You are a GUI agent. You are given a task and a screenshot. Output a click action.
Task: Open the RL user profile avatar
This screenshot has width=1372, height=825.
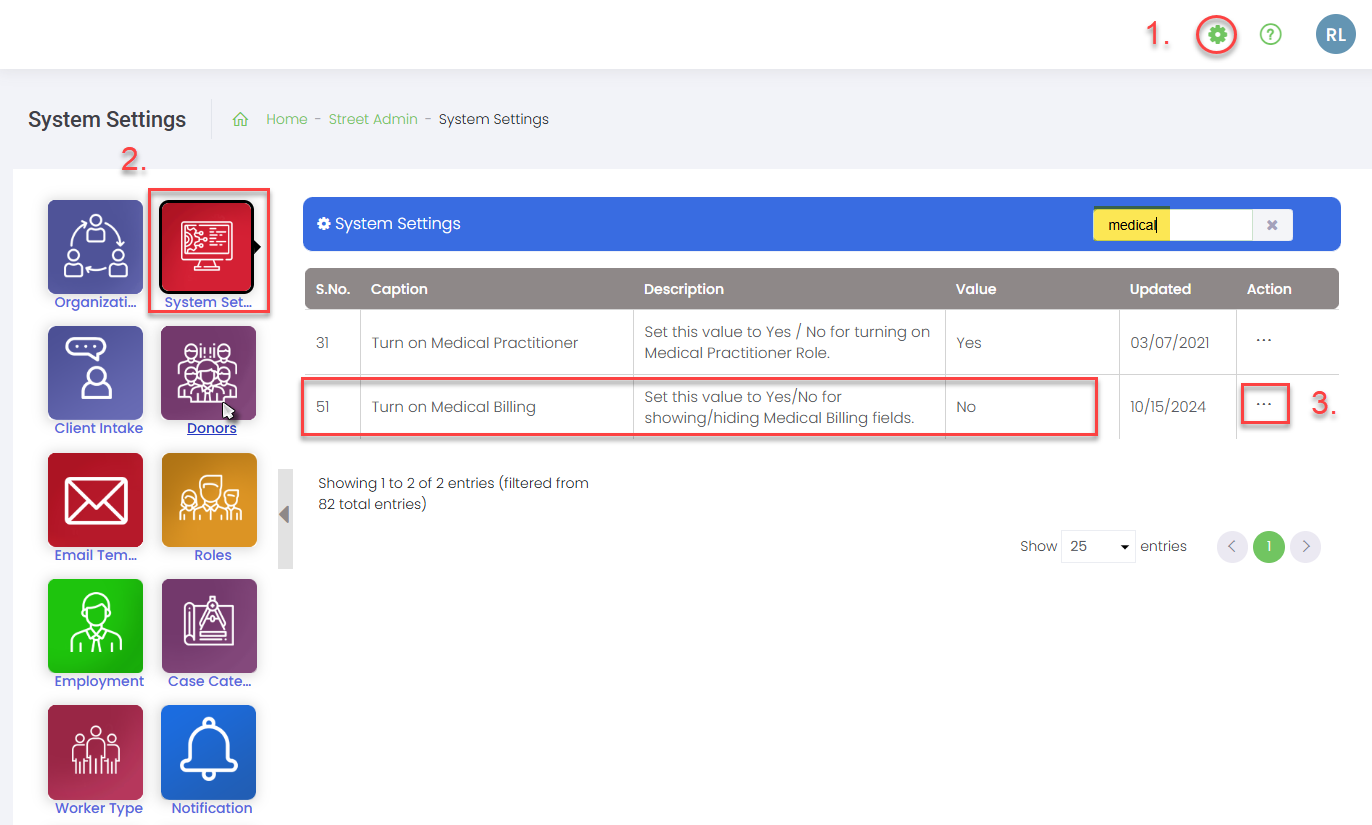pos(1335,35)
